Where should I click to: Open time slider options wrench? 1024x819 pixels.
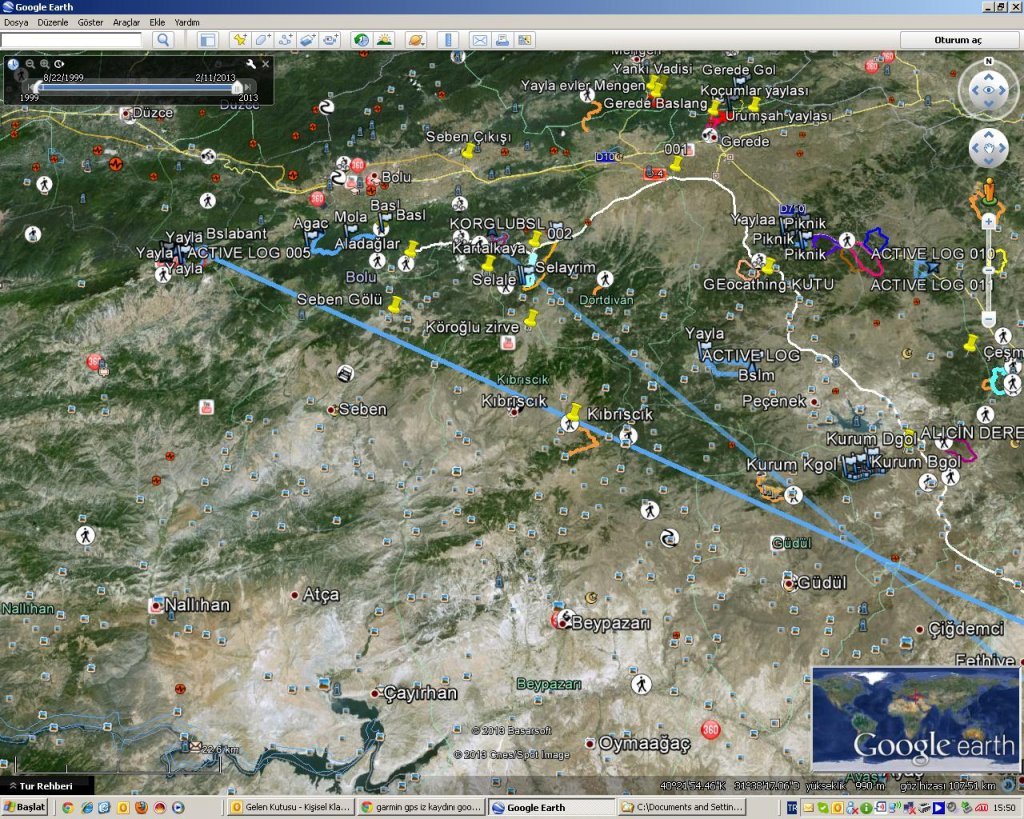[x=251, y=64]
